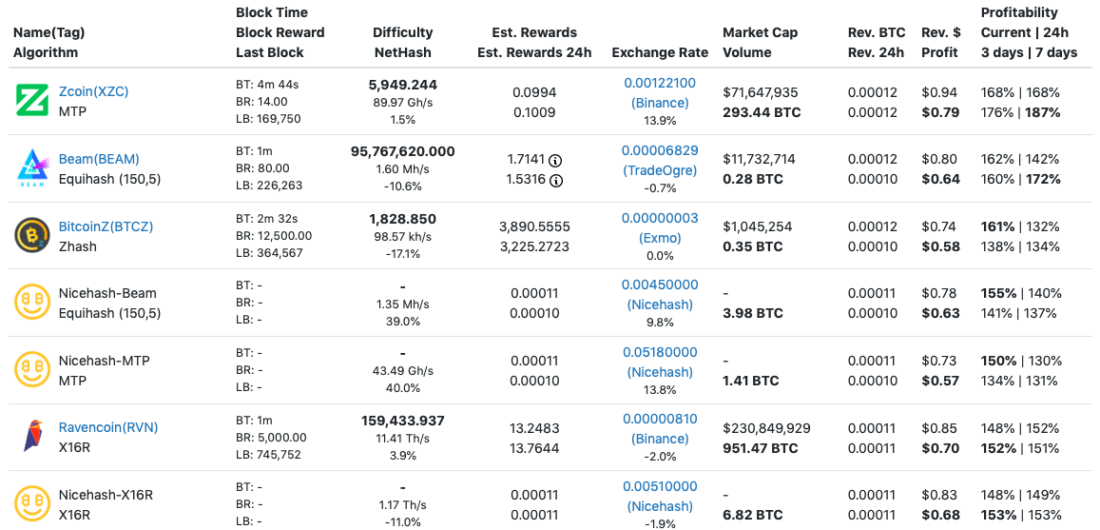Click the Beam coin logo icon

[32, 168]
